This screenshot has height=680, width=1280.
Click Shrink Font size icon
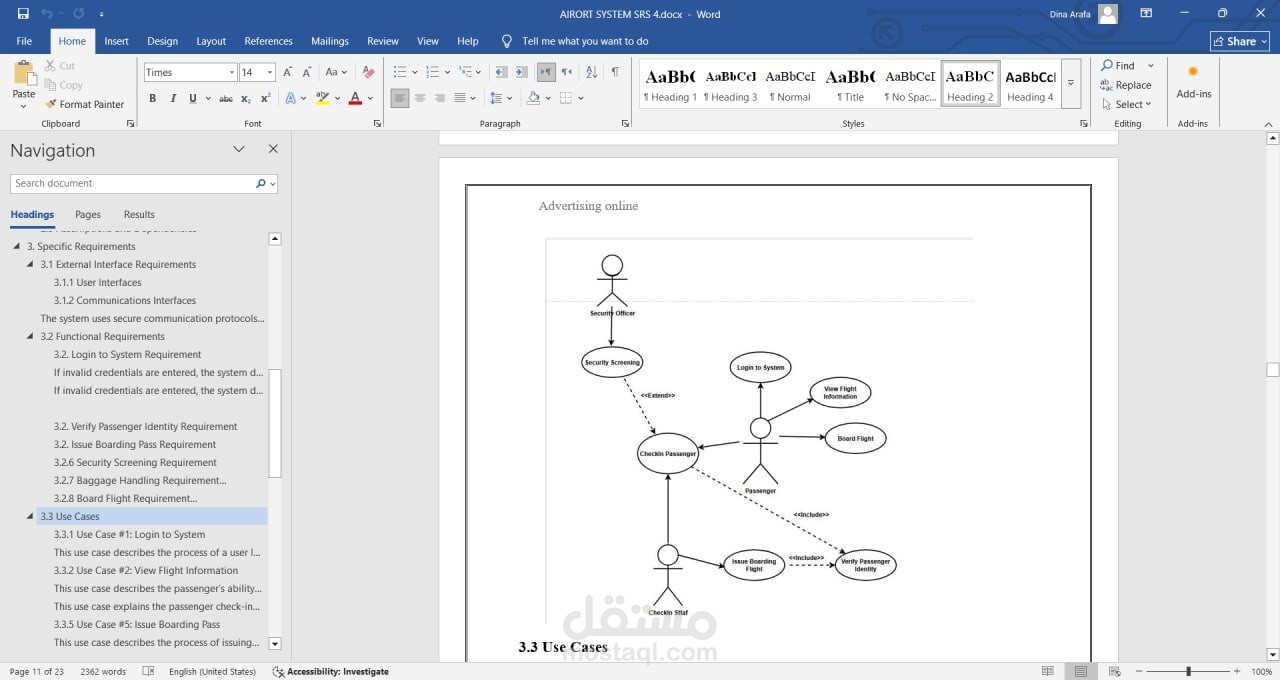pyautogui.click(x=309, y=72)
